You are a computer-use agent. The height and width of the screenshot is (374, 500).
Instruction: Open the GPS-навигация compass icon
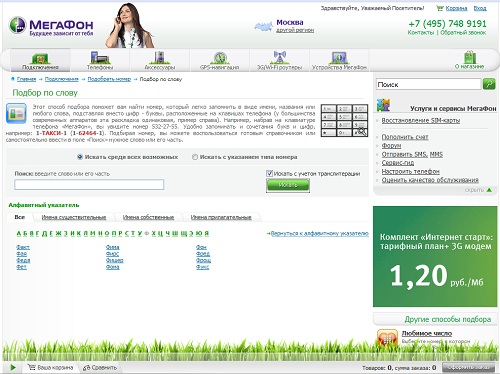click(220, 58)
